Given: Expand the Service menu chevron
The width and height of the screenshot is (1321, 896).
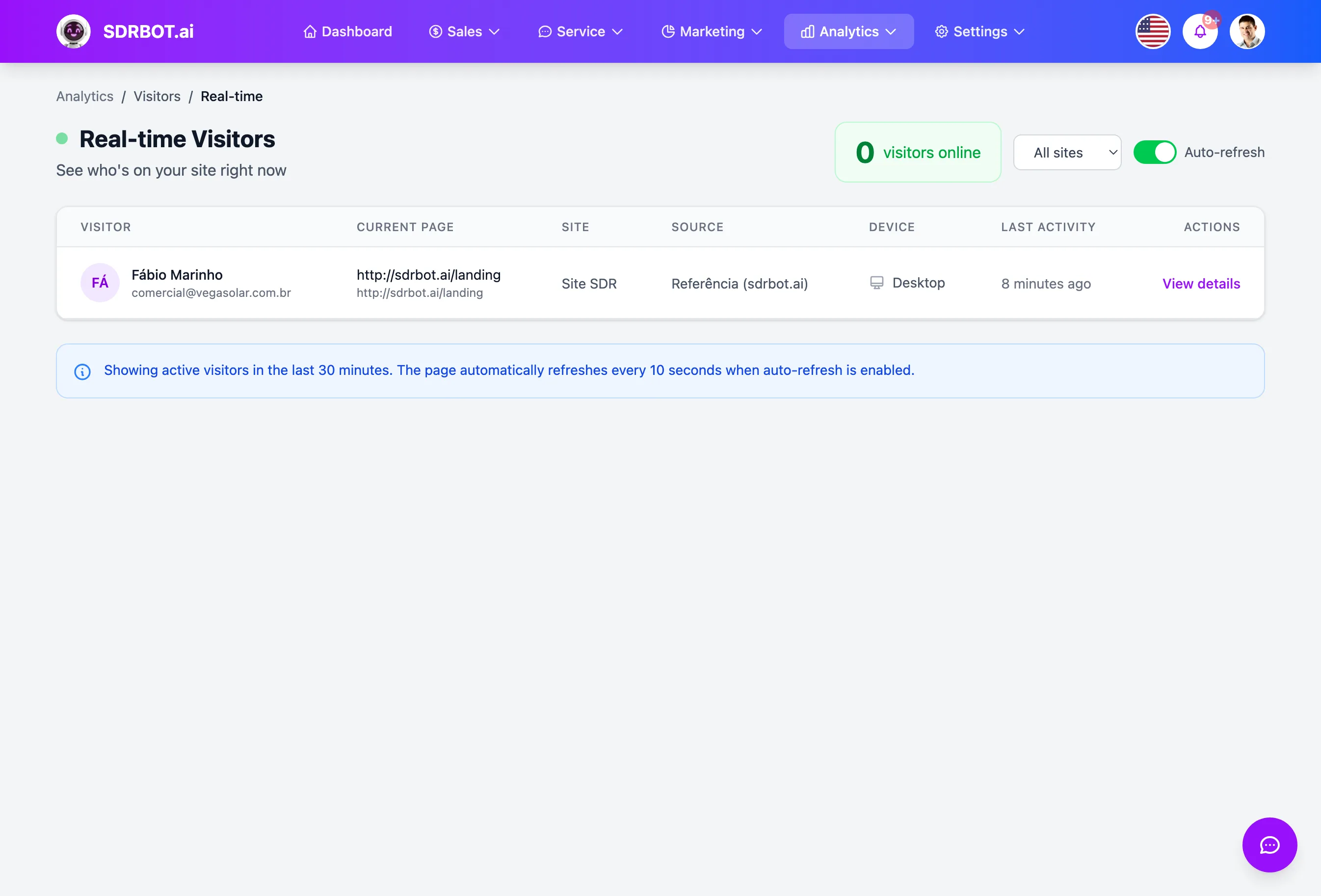Looking at the screenshot, I should coord(617,32).
